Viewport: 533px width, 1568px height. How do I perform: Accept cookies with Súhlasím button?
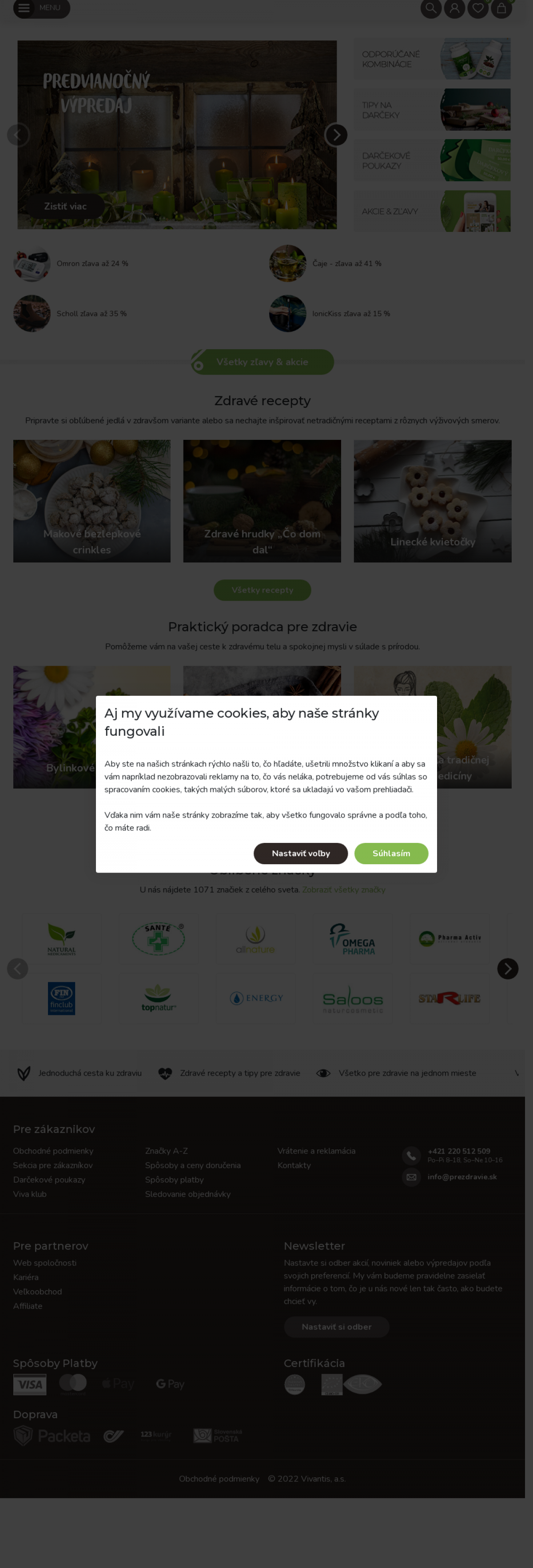391,854
